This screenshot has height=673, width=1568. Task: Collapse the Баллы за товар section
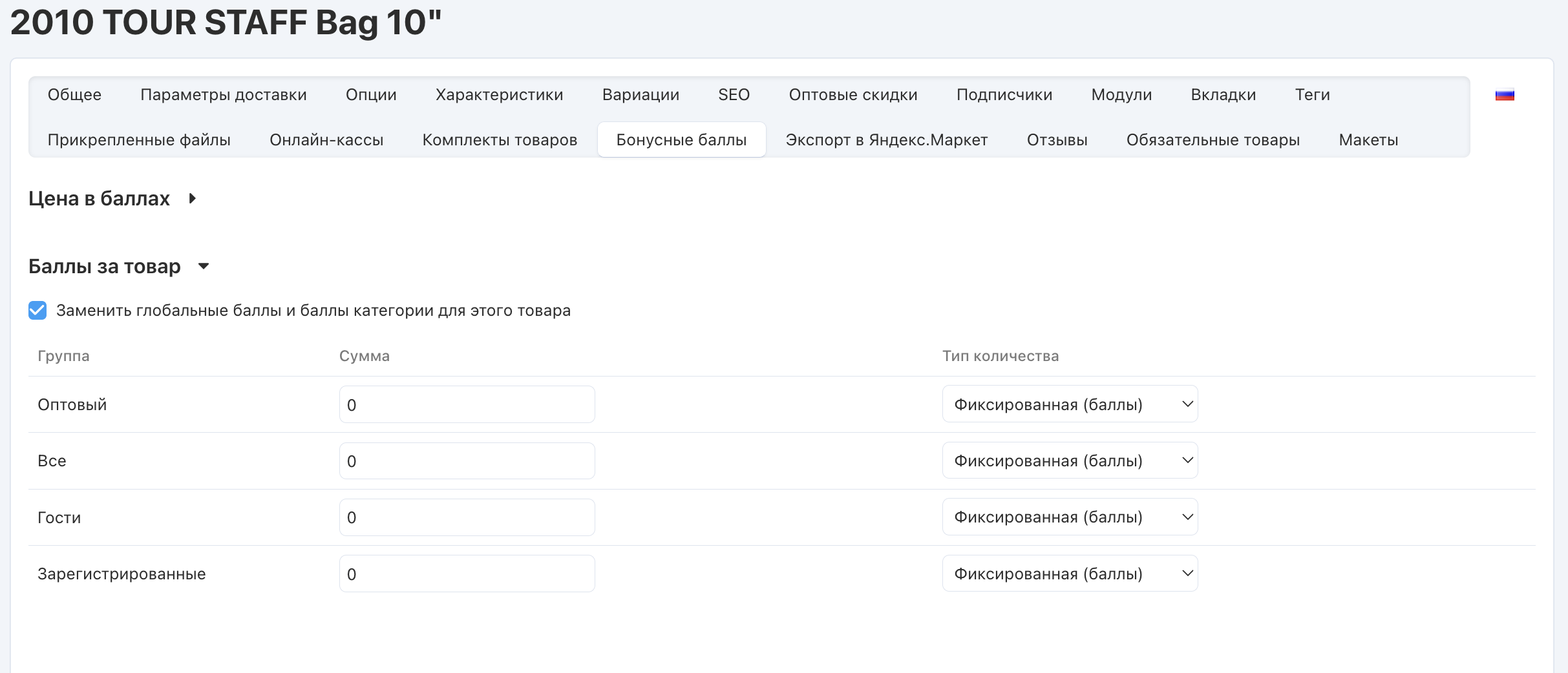coord(203,267)
